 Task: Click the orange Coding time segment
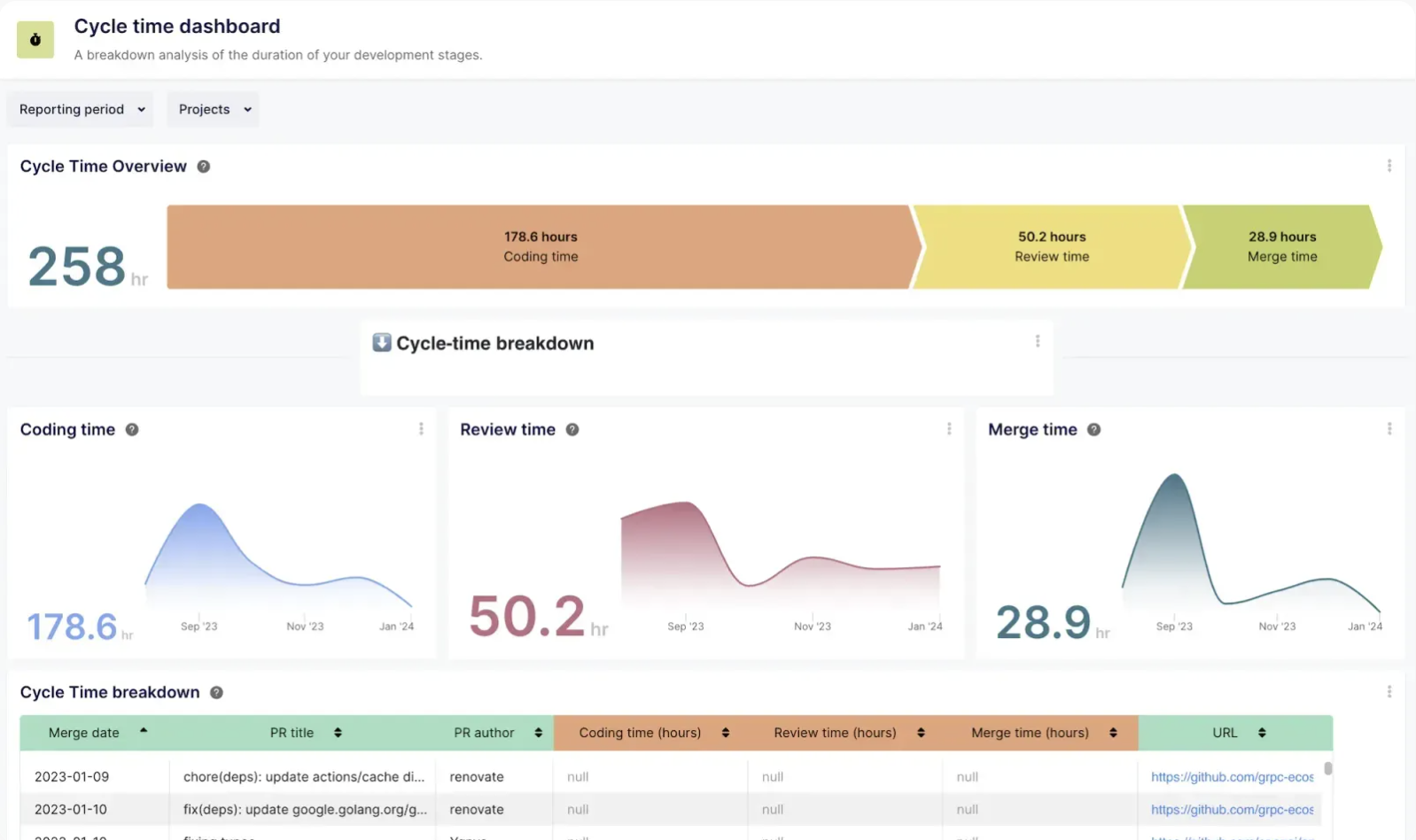tap(541, 247)
